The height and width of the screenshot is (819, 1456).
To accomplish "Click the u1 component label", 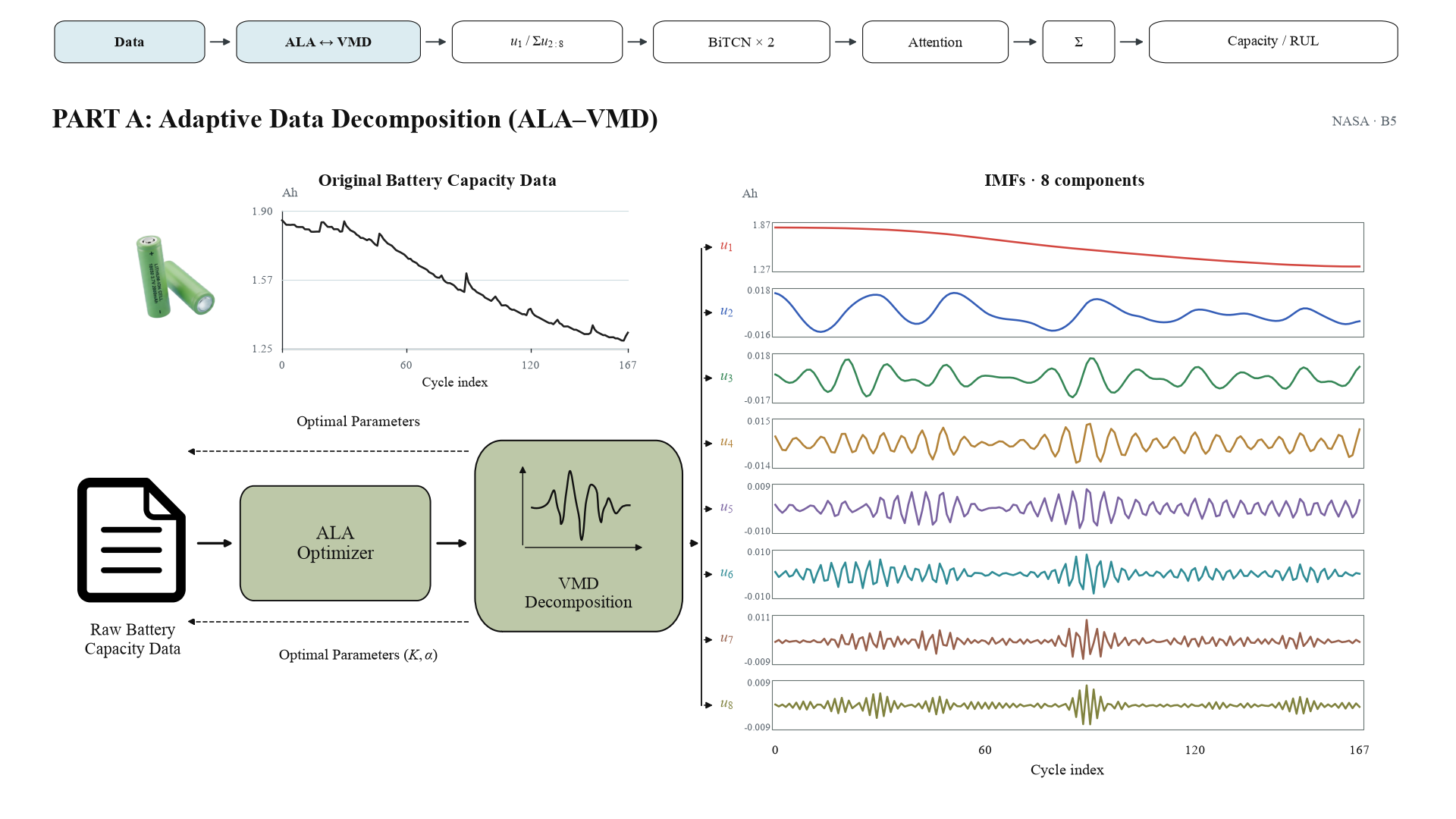I will [x=726, y=246].
